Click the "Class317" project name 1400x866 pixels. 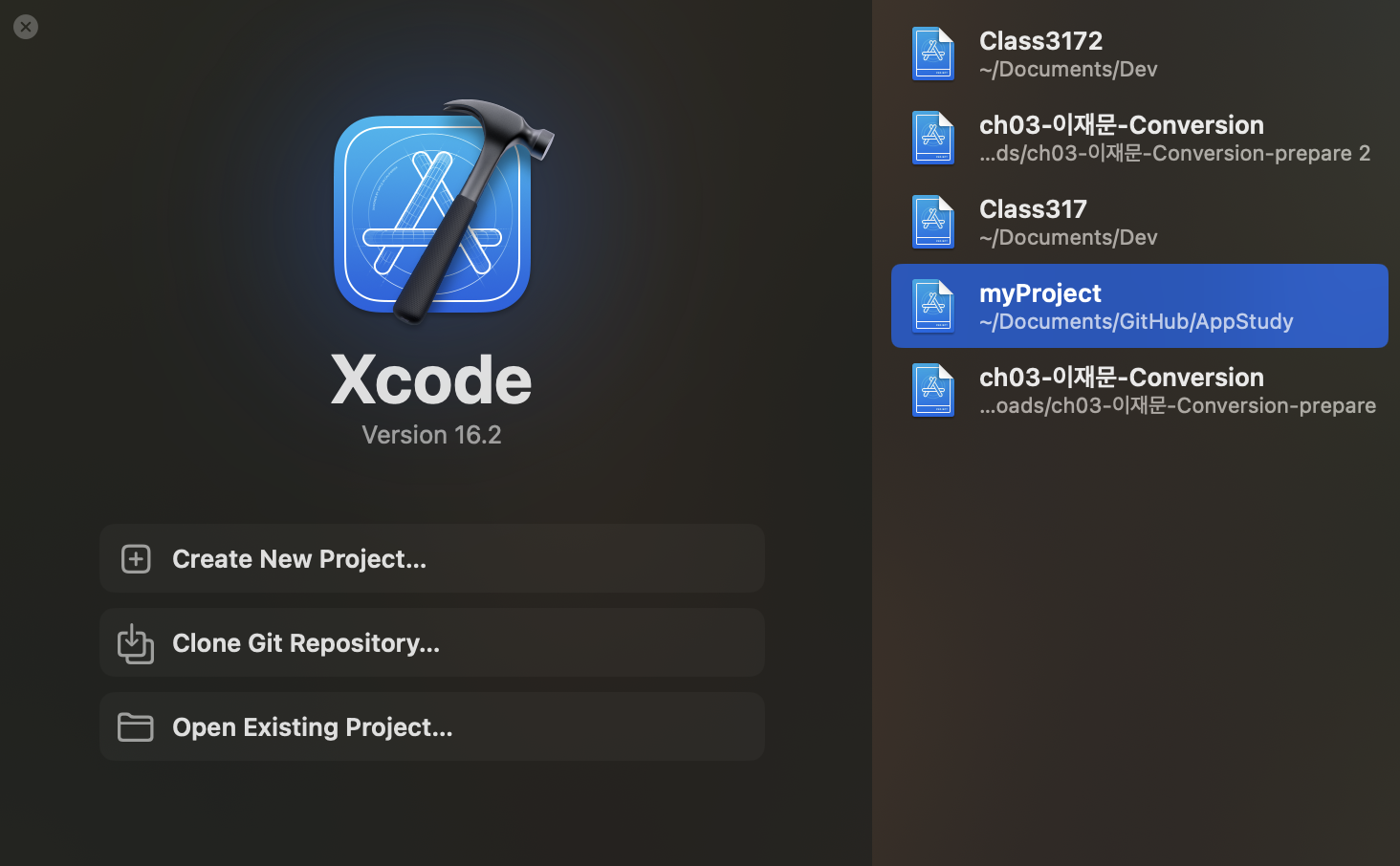click(1033, 209)
